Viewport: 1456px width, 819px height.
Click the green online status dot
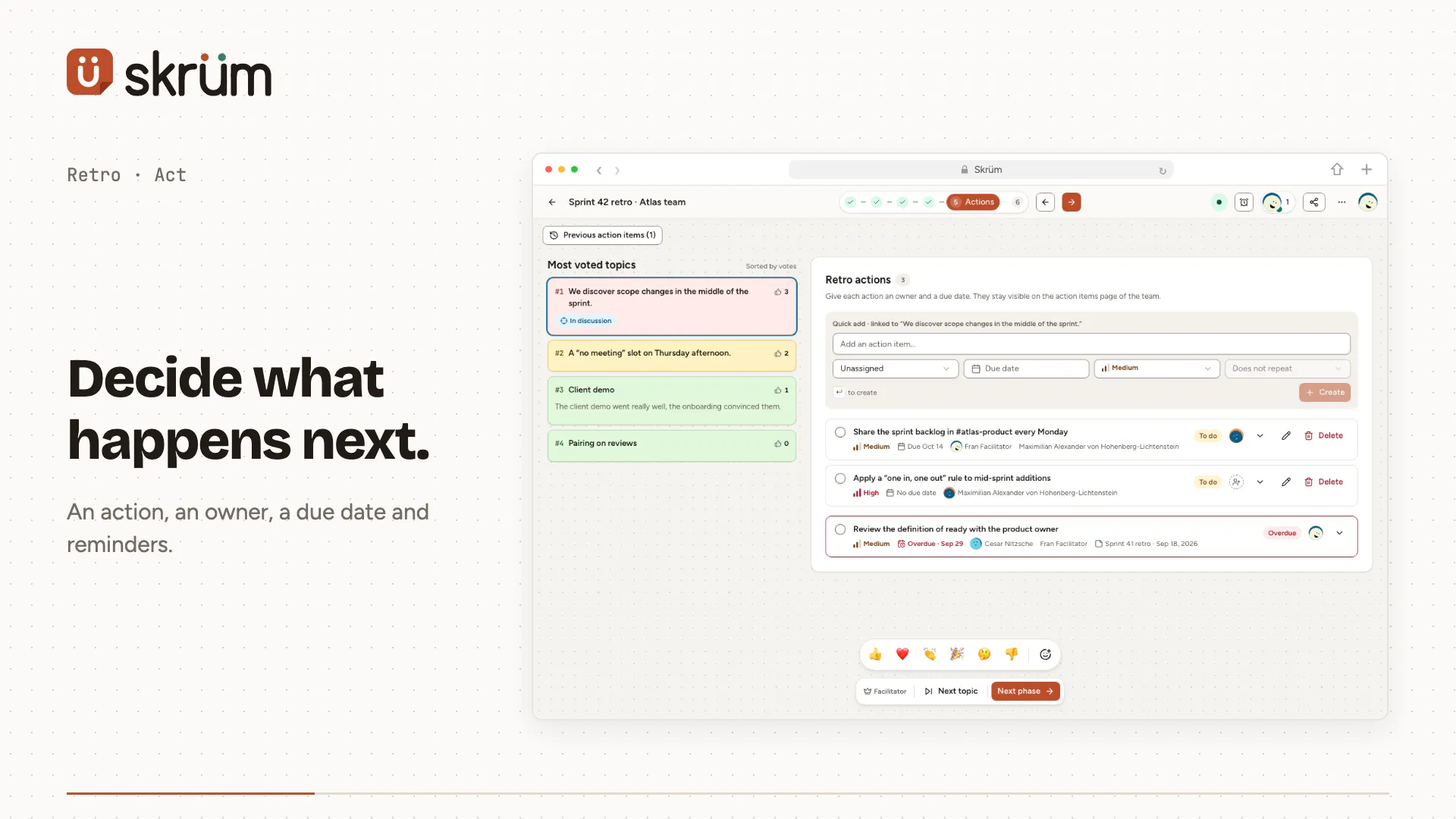pyautogui.click(x=1219, y=202)
